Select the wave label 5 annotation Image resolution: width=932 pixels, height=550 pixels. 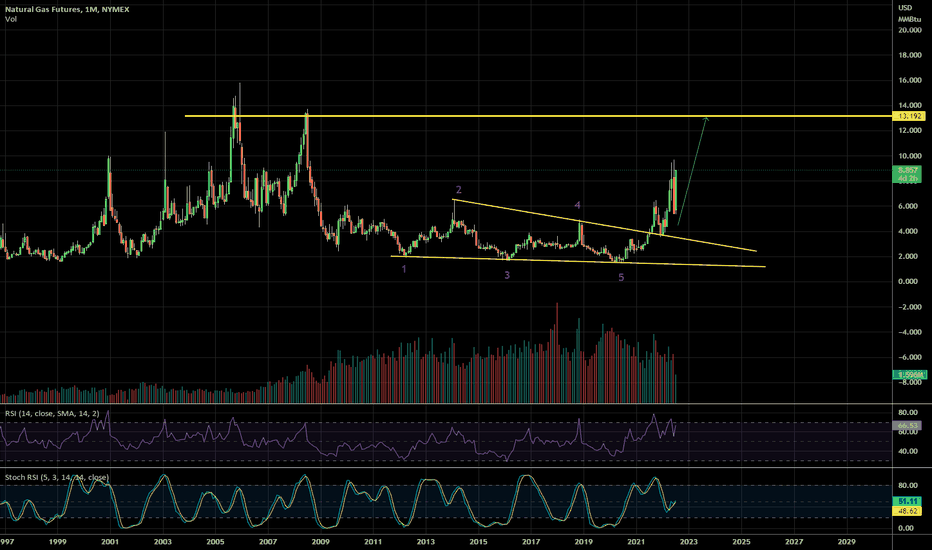point(621,278)
